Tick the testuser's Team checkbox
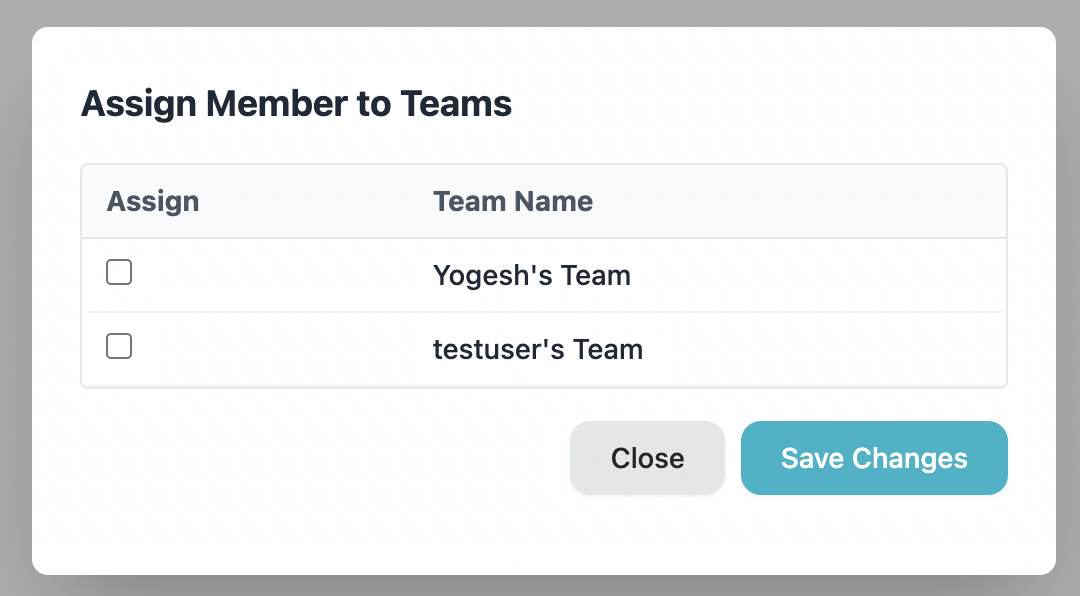 [x=119, y=346]
